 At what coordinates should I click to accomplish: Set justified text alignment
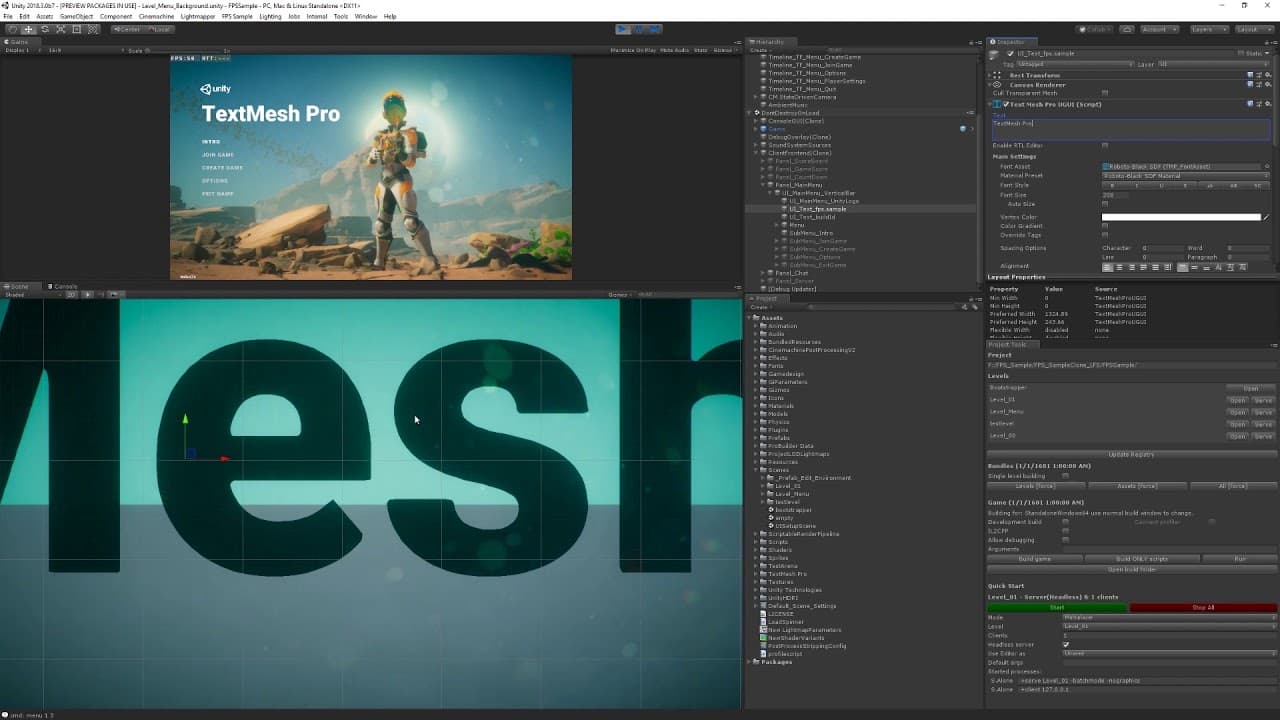tap(1144, 267)
